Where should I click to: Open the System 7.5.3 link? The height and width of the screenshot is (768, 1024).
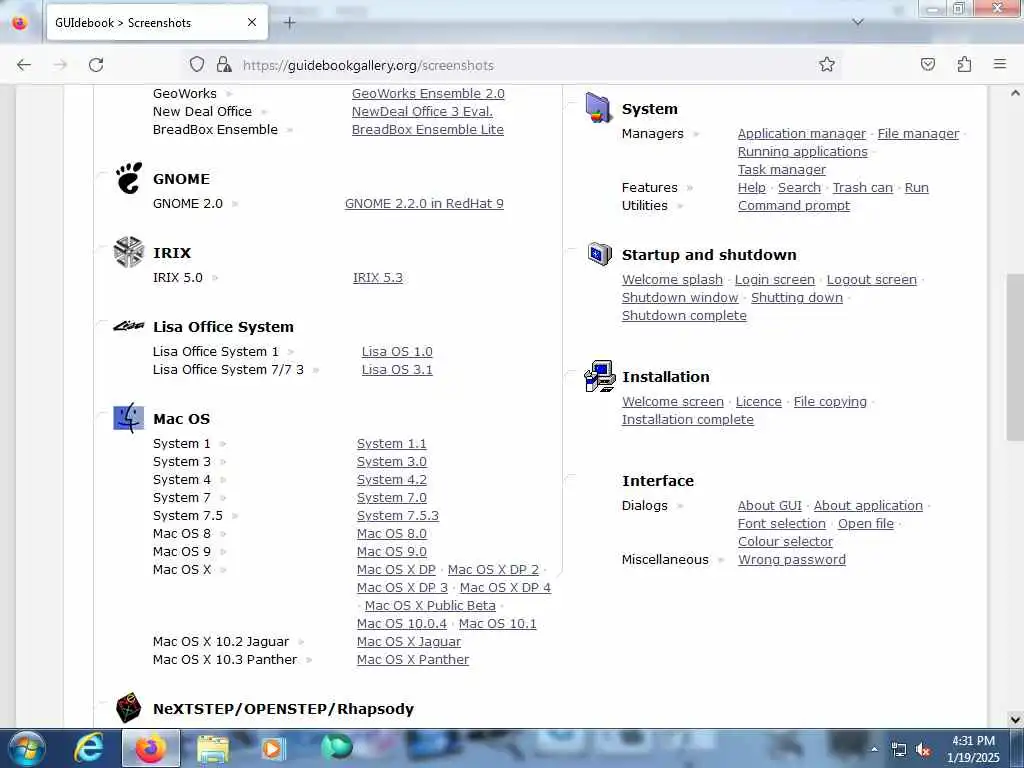tap(398, 515)
